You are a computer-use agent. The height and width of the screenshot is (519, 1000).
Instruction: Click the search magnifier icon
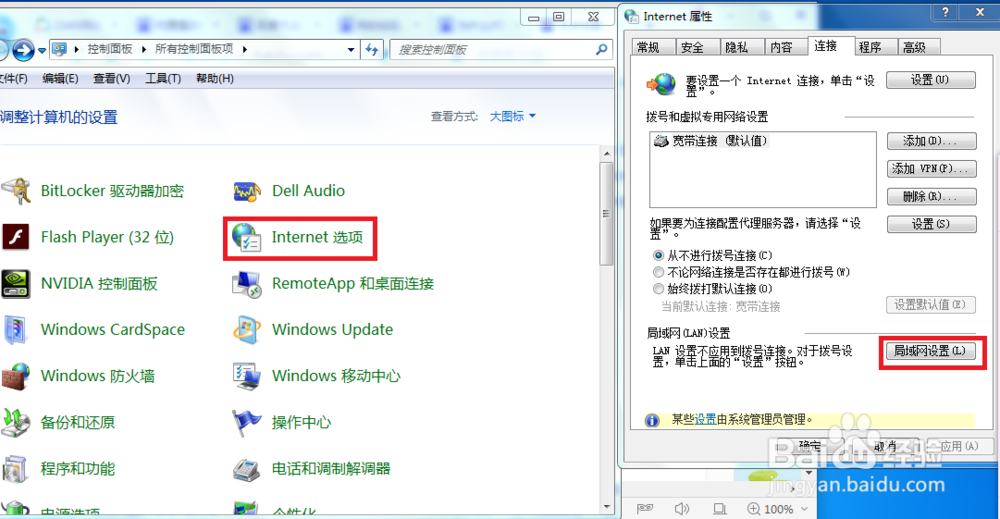click(601, 49)
